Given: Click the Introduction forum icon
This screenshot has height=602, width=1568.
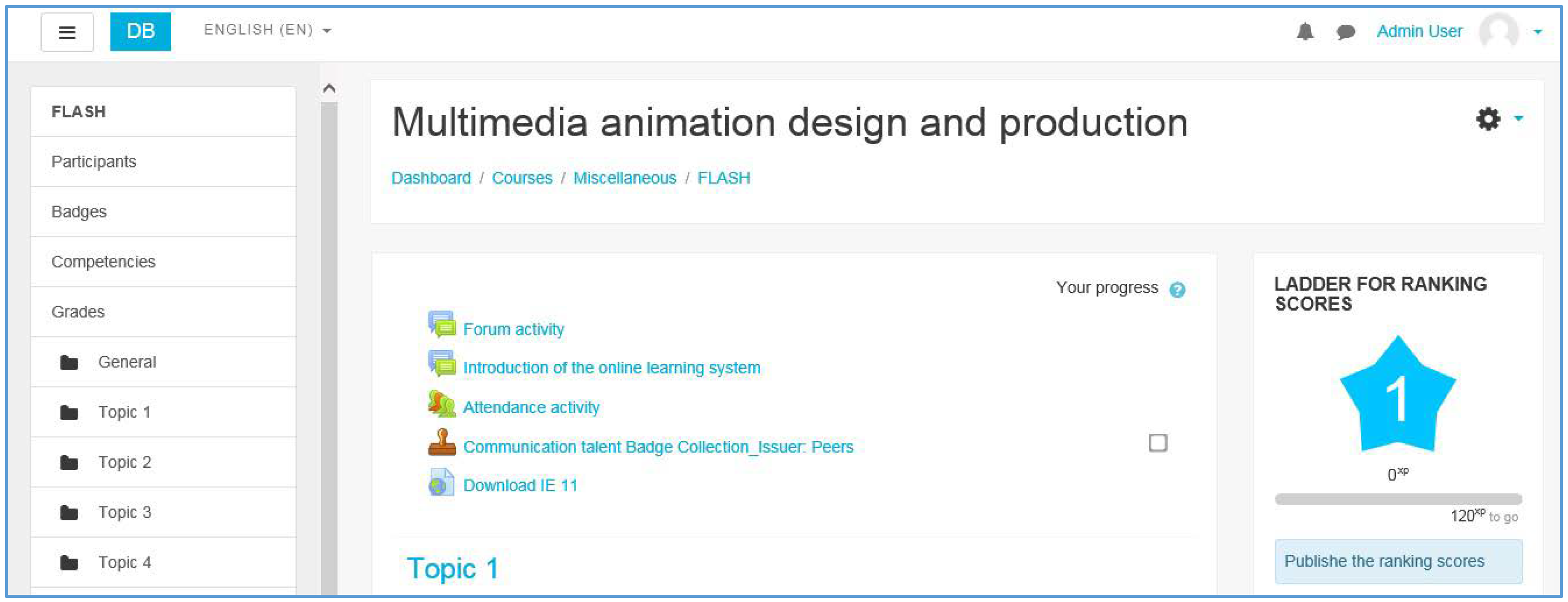Looking at the screenshot, I should 442,364.
